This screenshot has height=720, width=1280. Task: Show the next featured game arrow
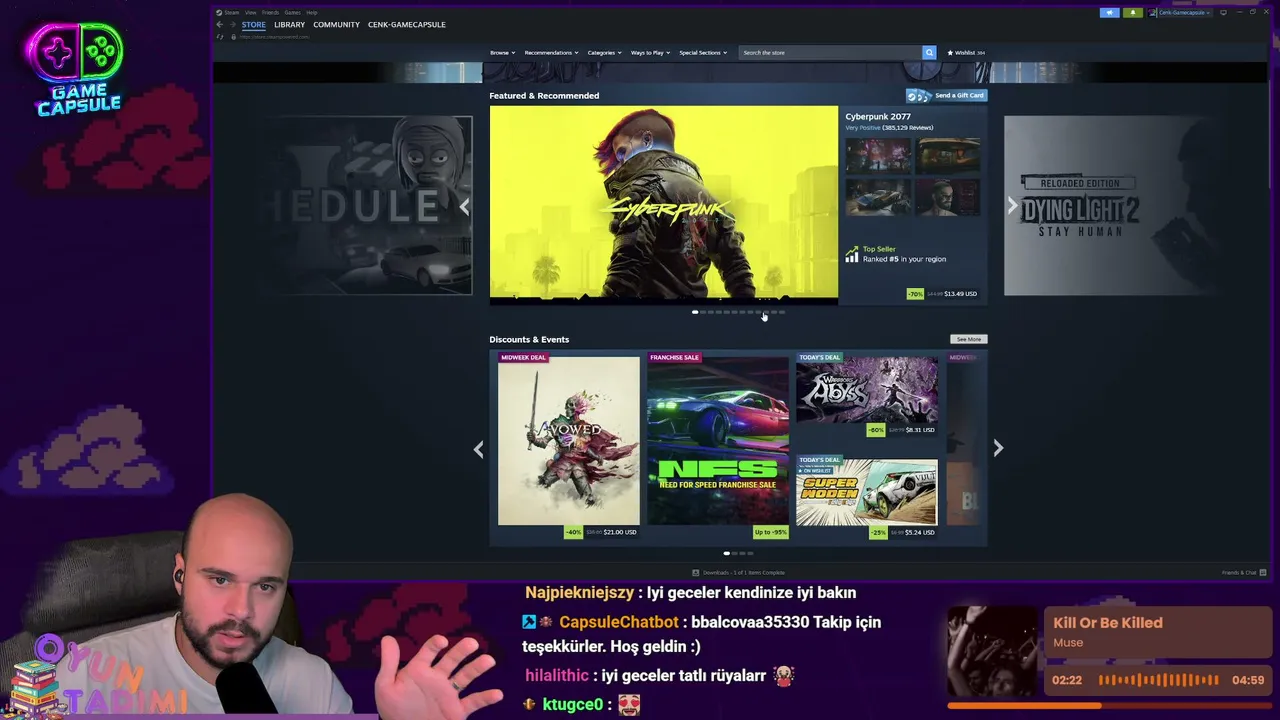1012,206
